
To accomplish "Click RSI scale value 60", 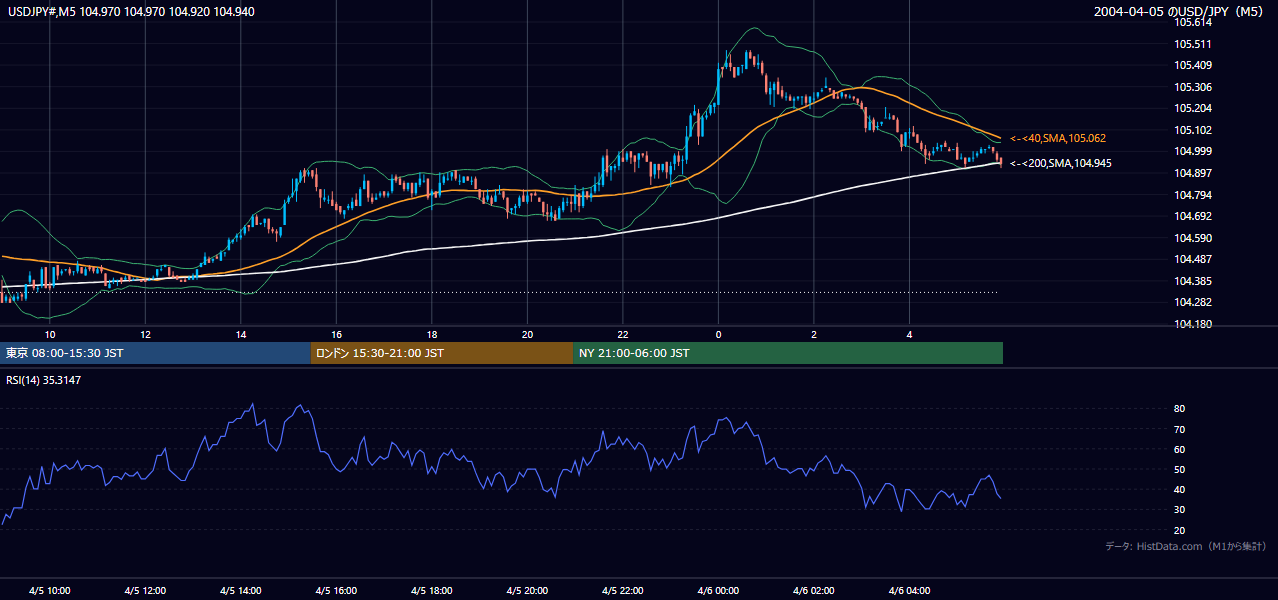I will coord(1180,449).
